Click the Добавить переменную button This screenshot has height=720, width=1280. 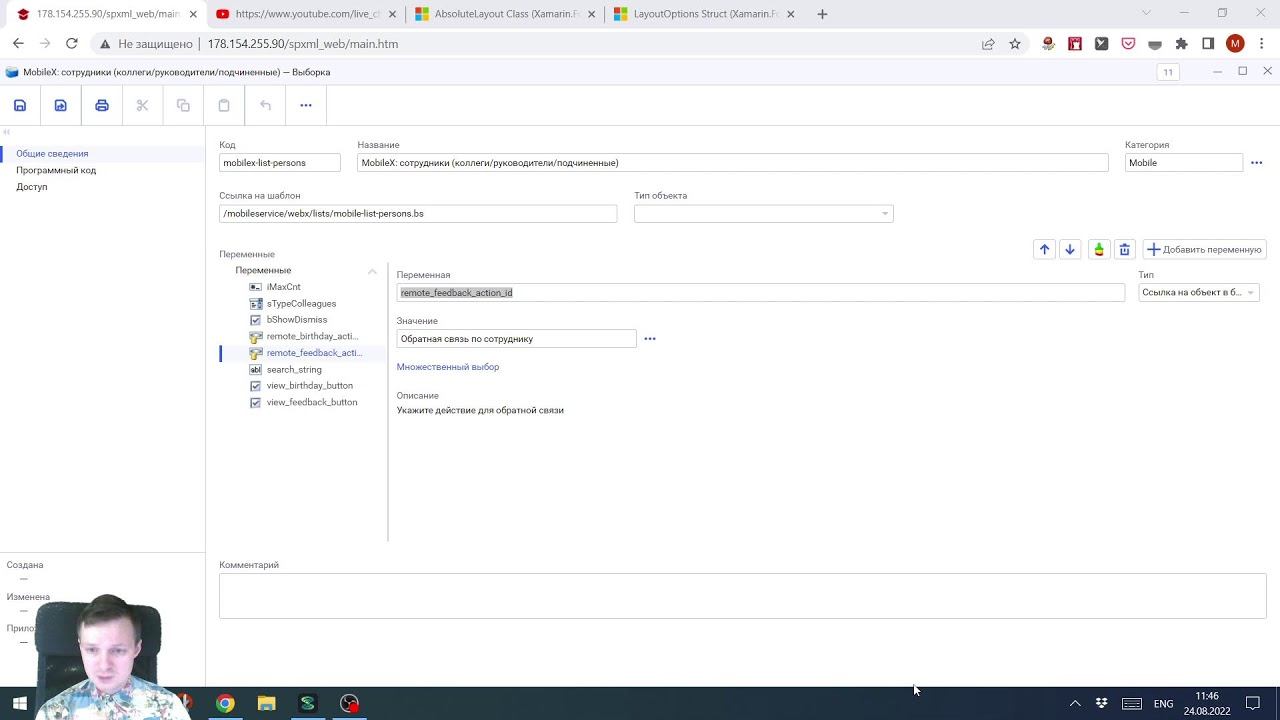[1205, 250]
